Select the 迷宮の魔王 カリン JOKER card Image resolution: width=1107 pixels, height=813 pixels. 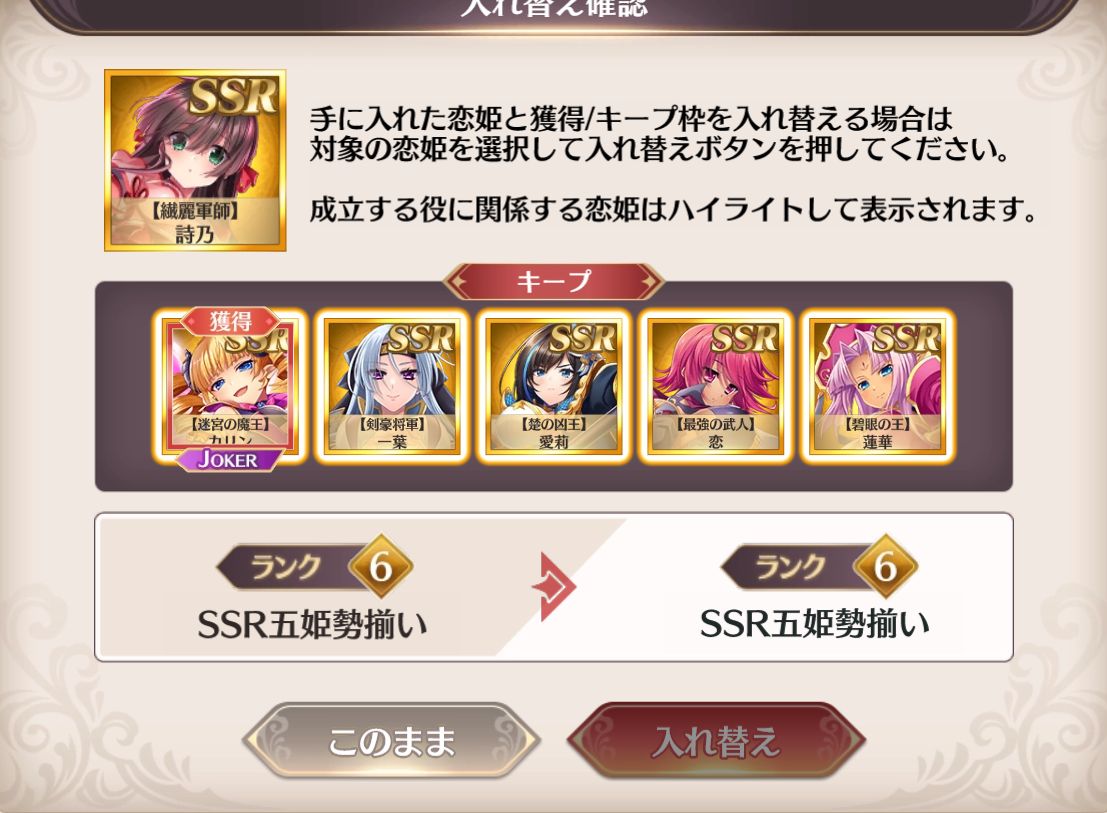click(x=230, y=387)
